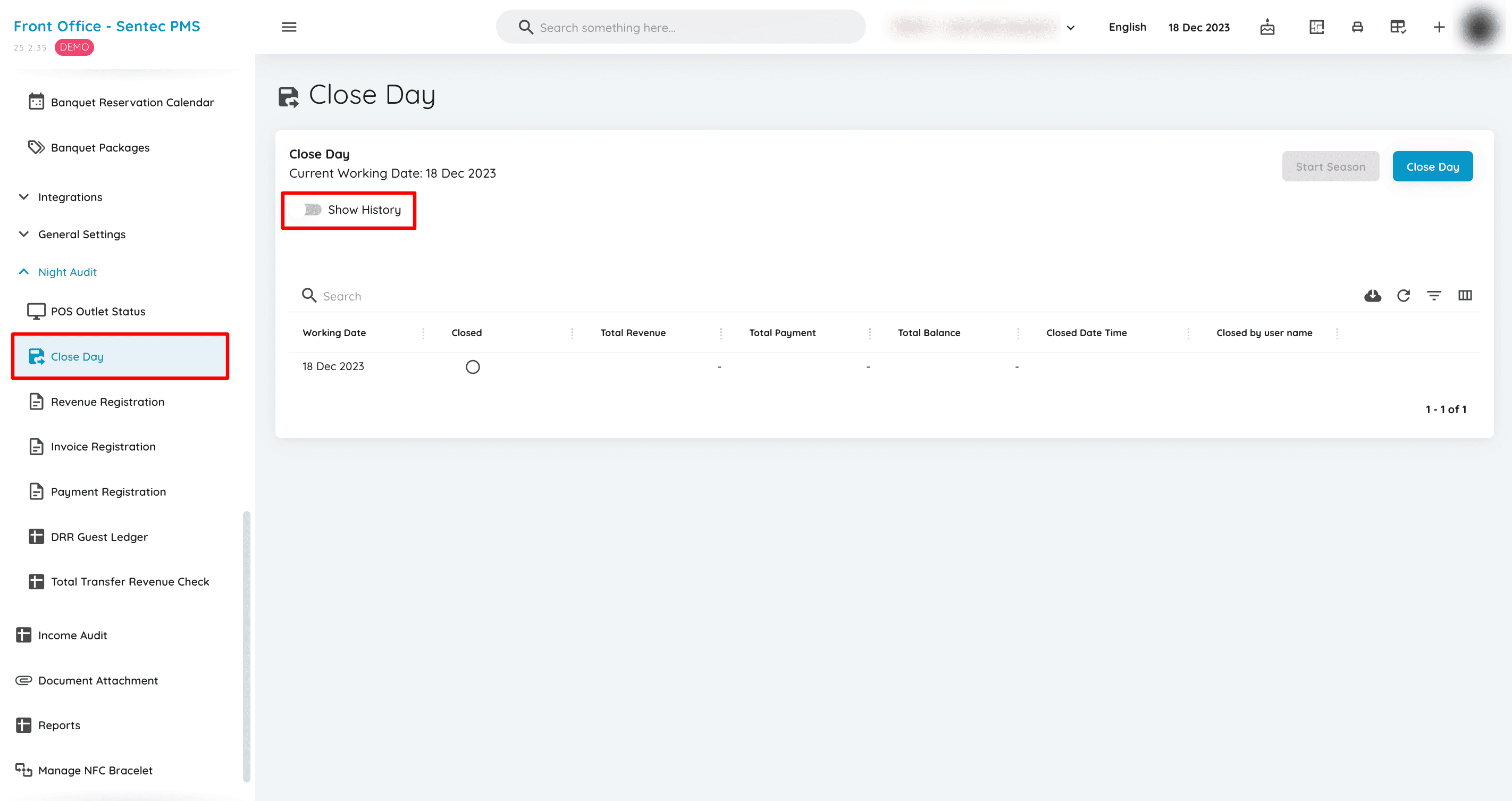
Task: Open Working Date column options menu
Action: pyautogui.click(x=423, y=333)
